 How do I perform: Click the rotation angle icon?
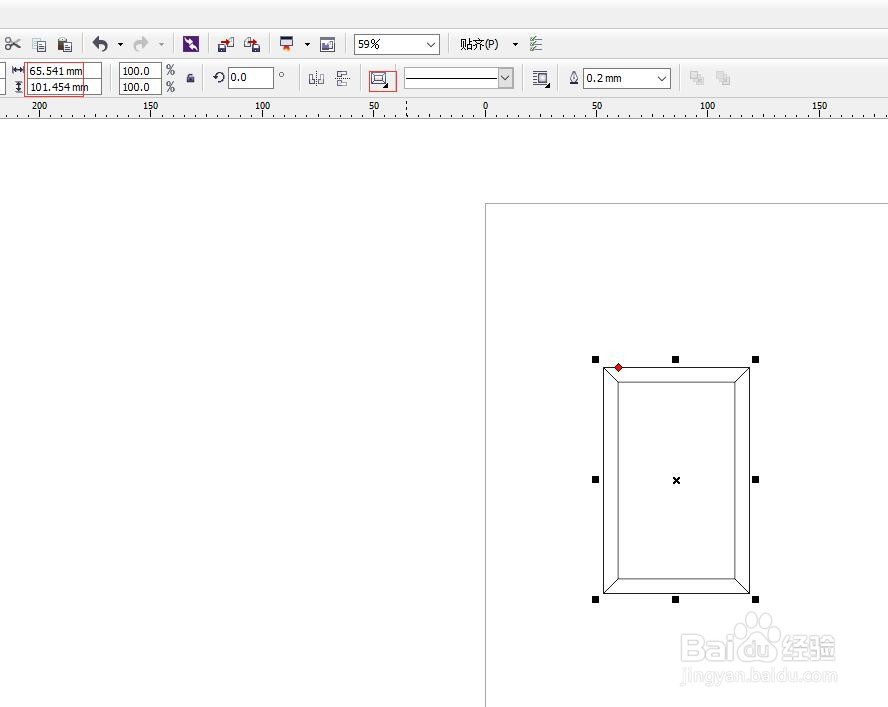(219, 77)
